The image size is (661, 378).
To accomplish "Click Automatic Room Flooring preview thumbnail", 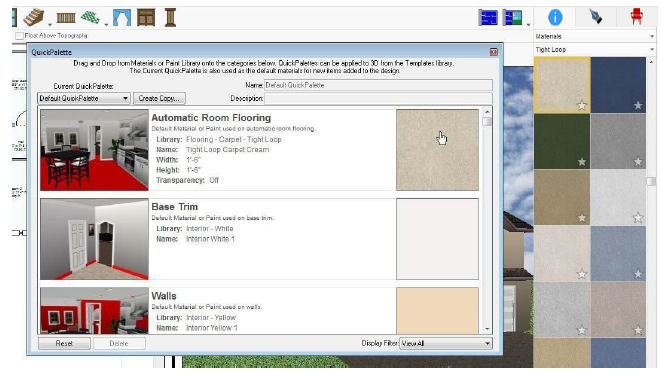I will (x=94, y=150).
